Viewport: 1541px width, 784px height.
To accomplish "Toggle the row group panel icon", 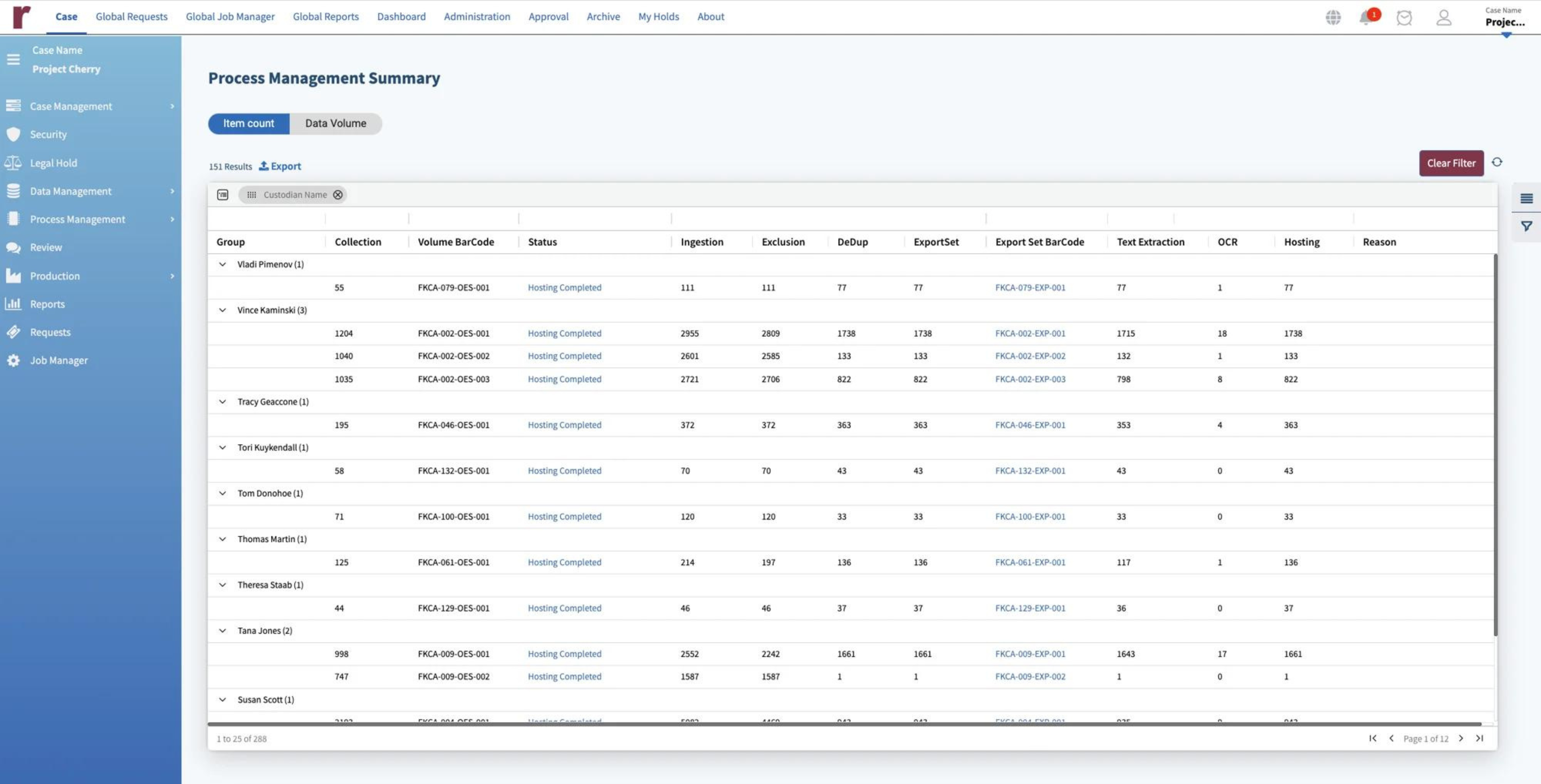I will pyautogui.click(x=223, y=194).
